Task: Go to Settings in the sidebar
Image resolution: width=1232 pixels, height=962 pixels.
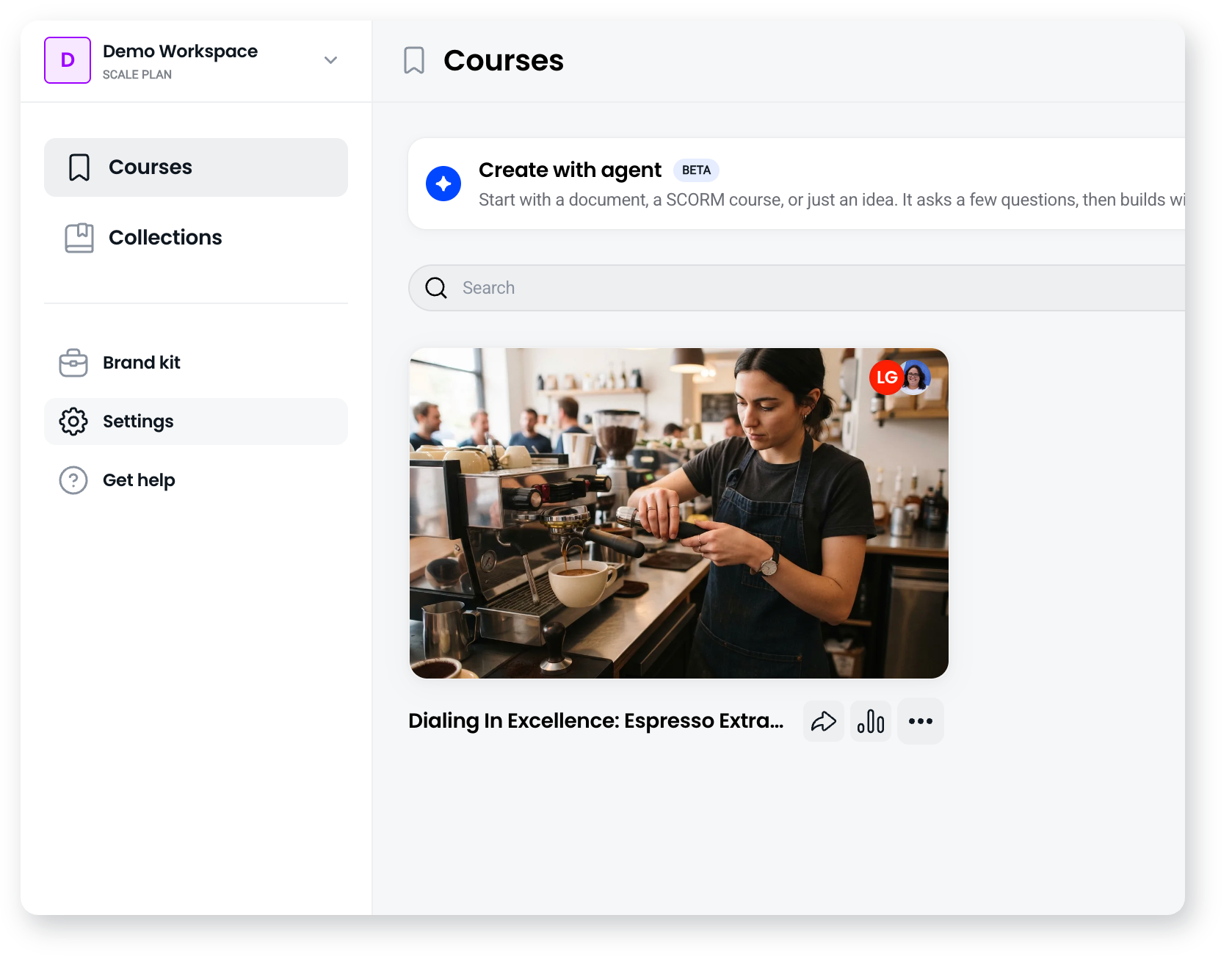Action: coord(196,422)
